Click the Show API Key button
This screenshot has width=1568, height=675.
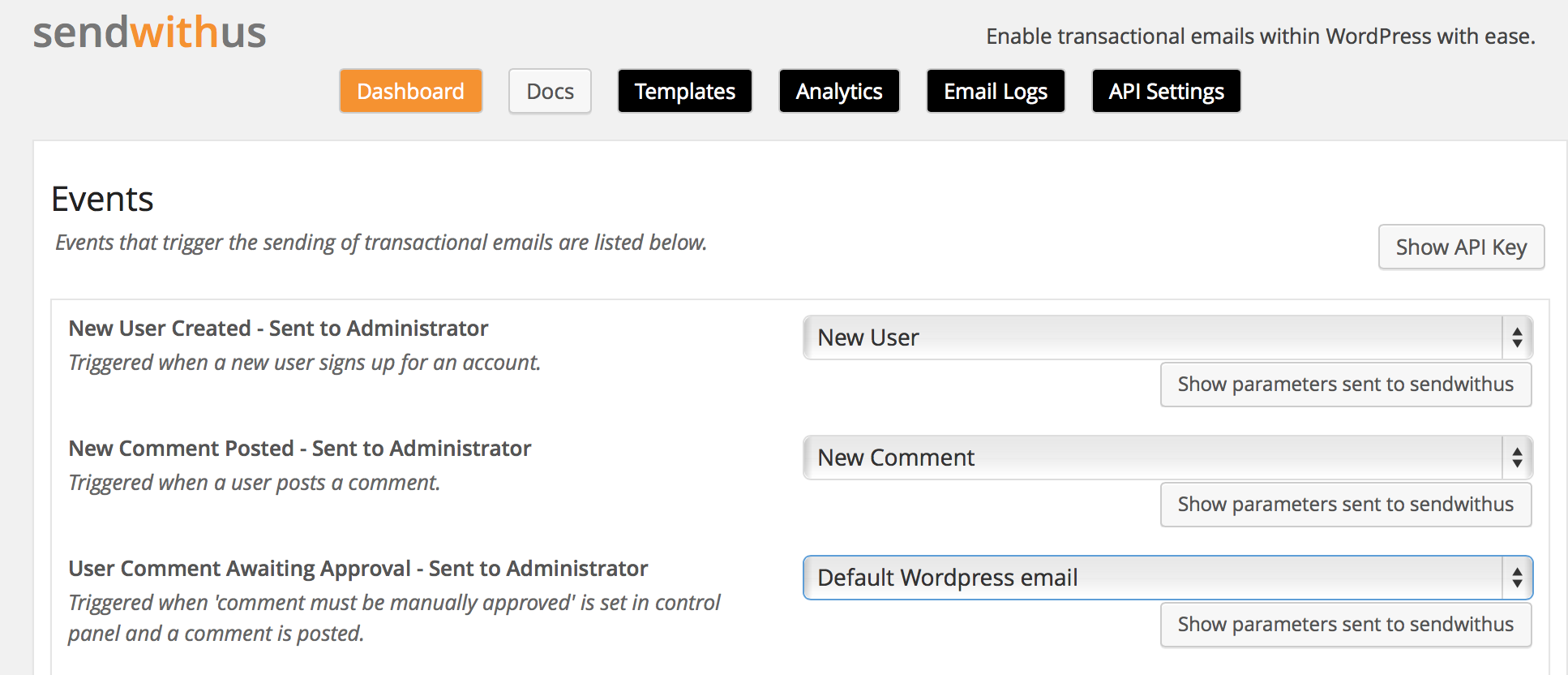point(1461,247)
